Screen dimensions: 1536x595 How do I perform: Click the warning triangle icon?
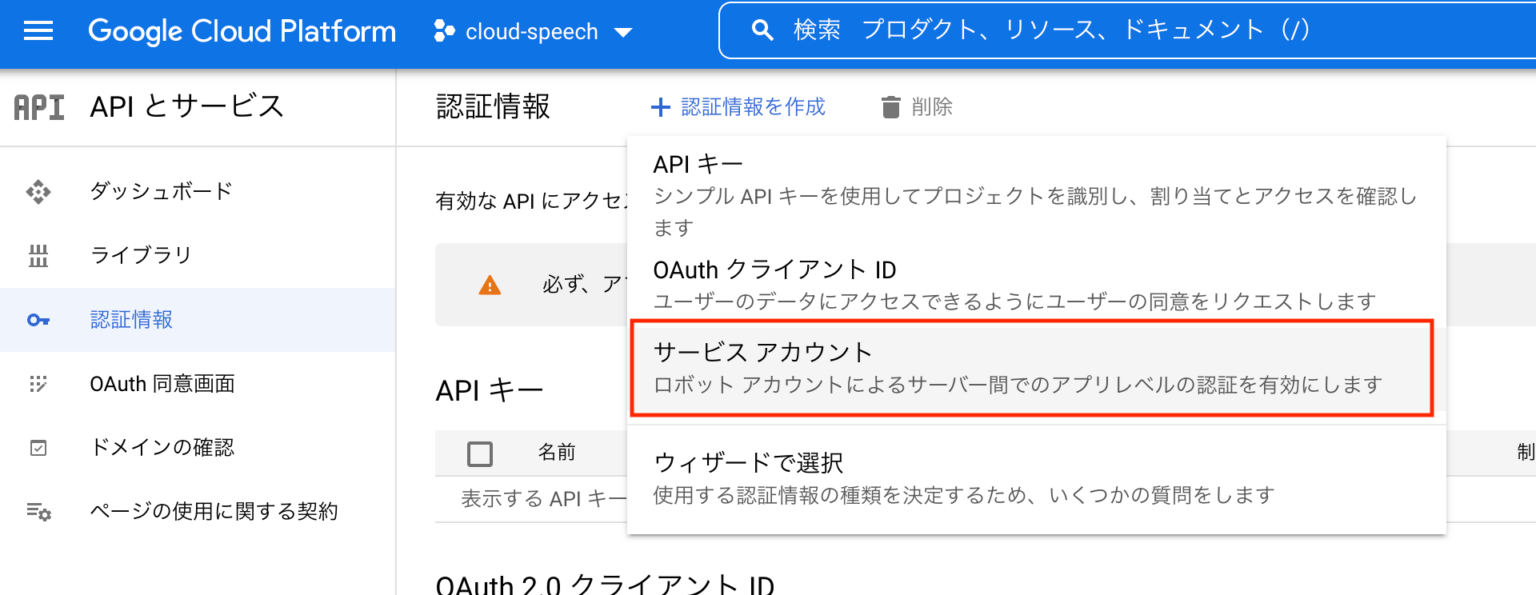pyautogui.click(x=489, y=285)
